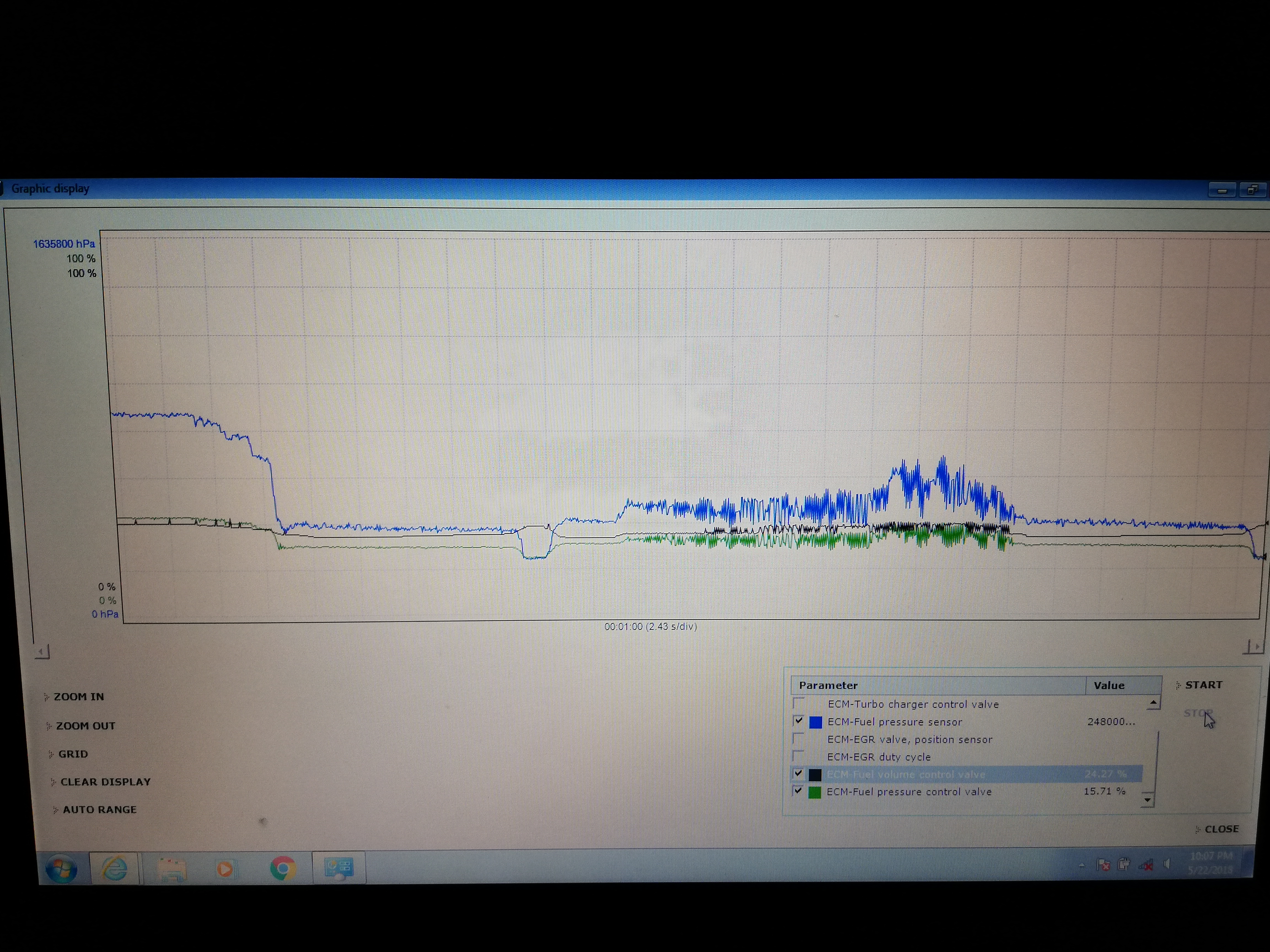1270x952 pixels.
Task: Select ECM-Turbo charger control valve row label
Action: tap(913, 704)
